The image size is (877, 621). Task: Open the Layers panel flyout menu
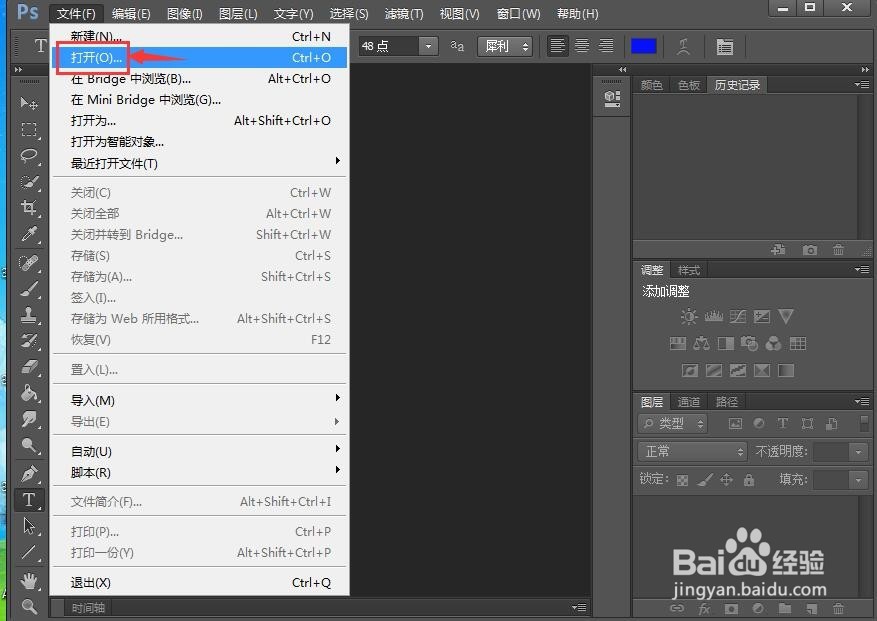[x=862, y=401]
